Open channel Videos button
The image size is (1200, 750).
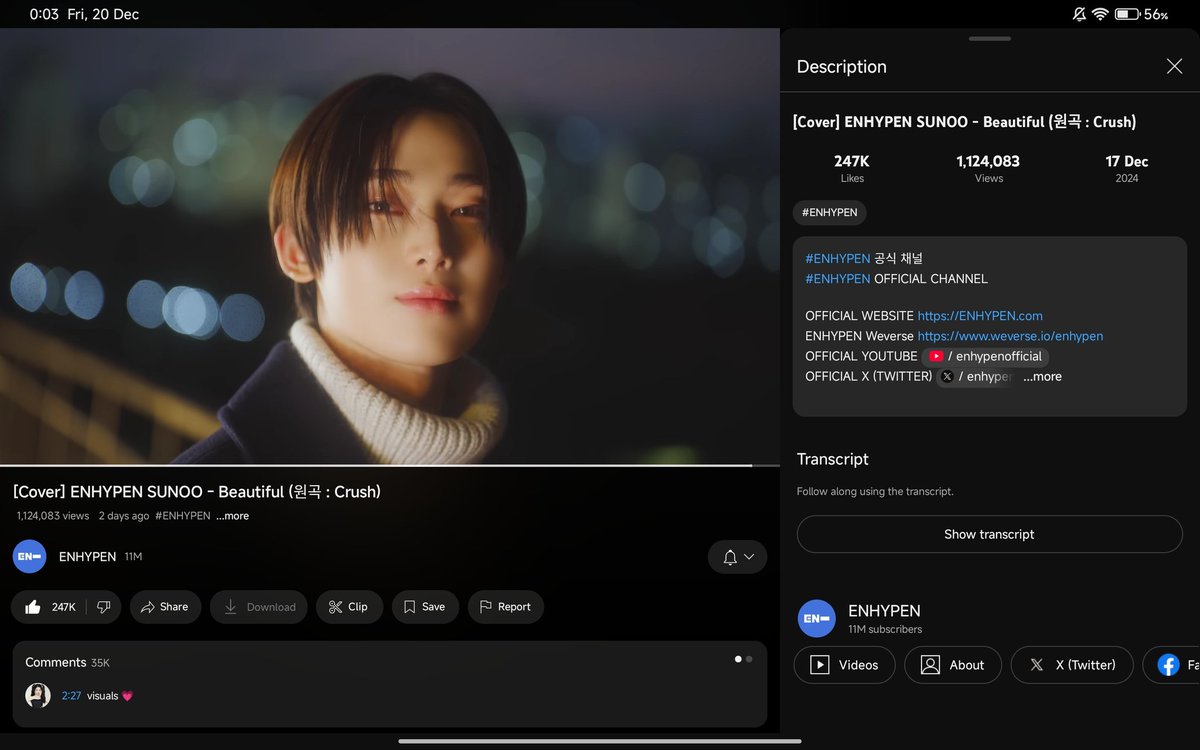844,665
